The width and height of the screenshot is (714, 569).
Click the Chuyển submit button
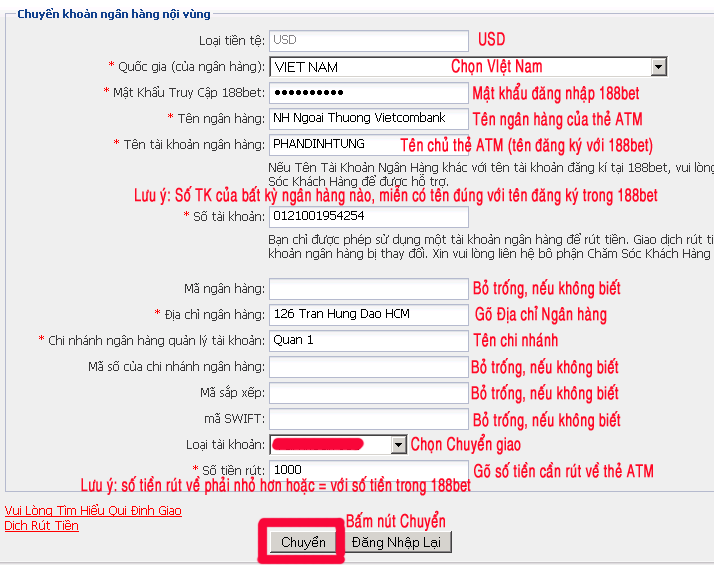pos(303,542)
